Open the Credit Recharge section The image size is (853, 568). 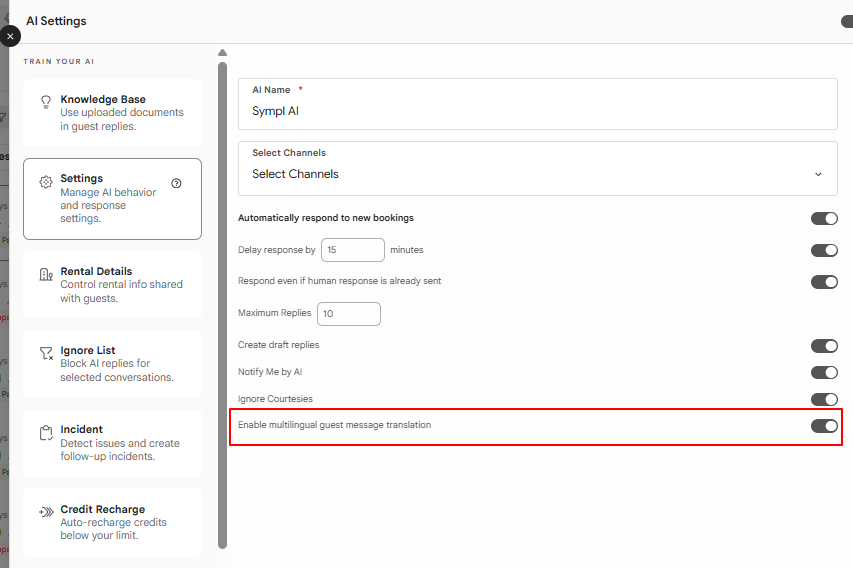coord(113,522)
